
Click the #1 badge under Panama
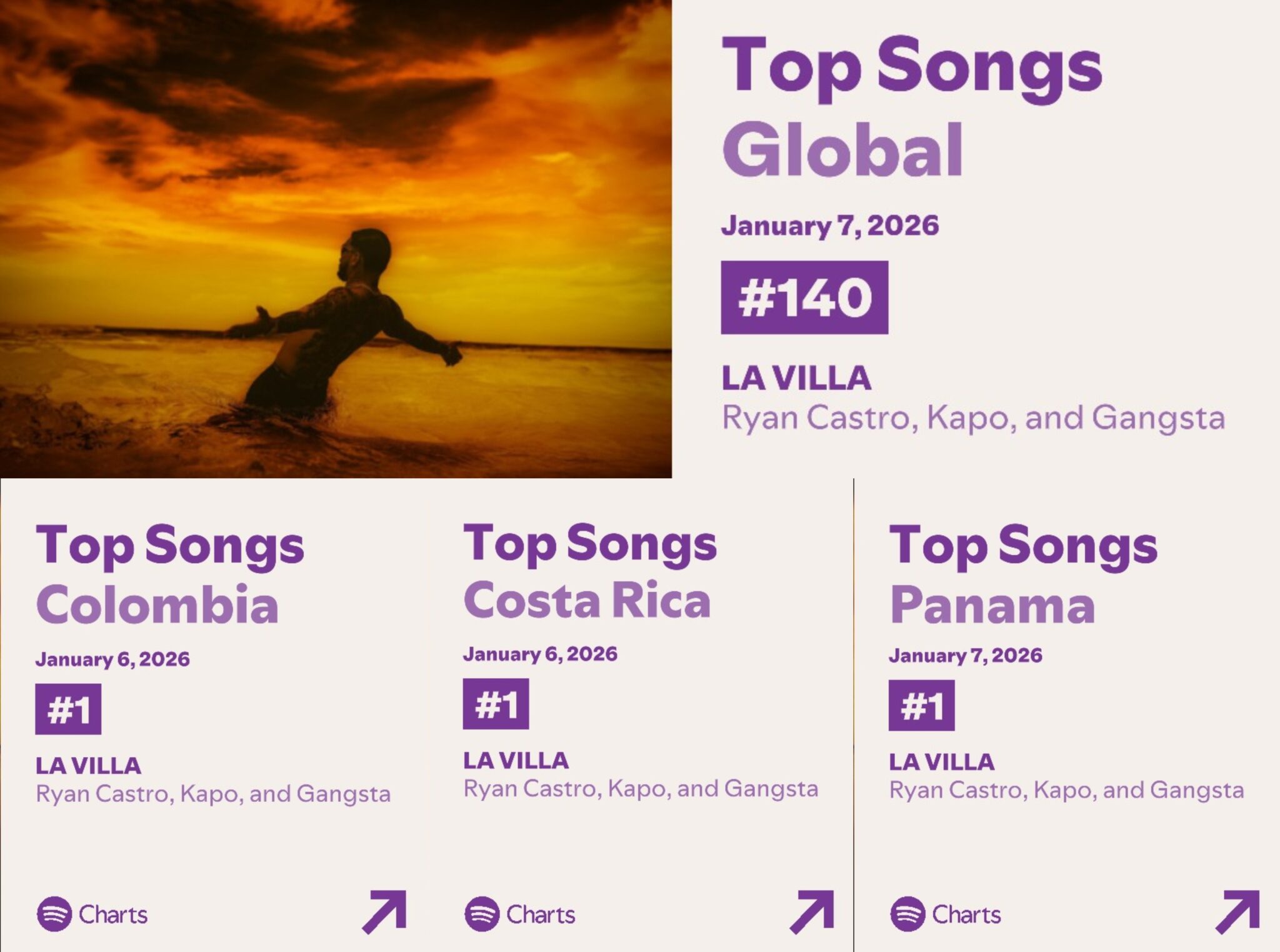click(921, 705)
